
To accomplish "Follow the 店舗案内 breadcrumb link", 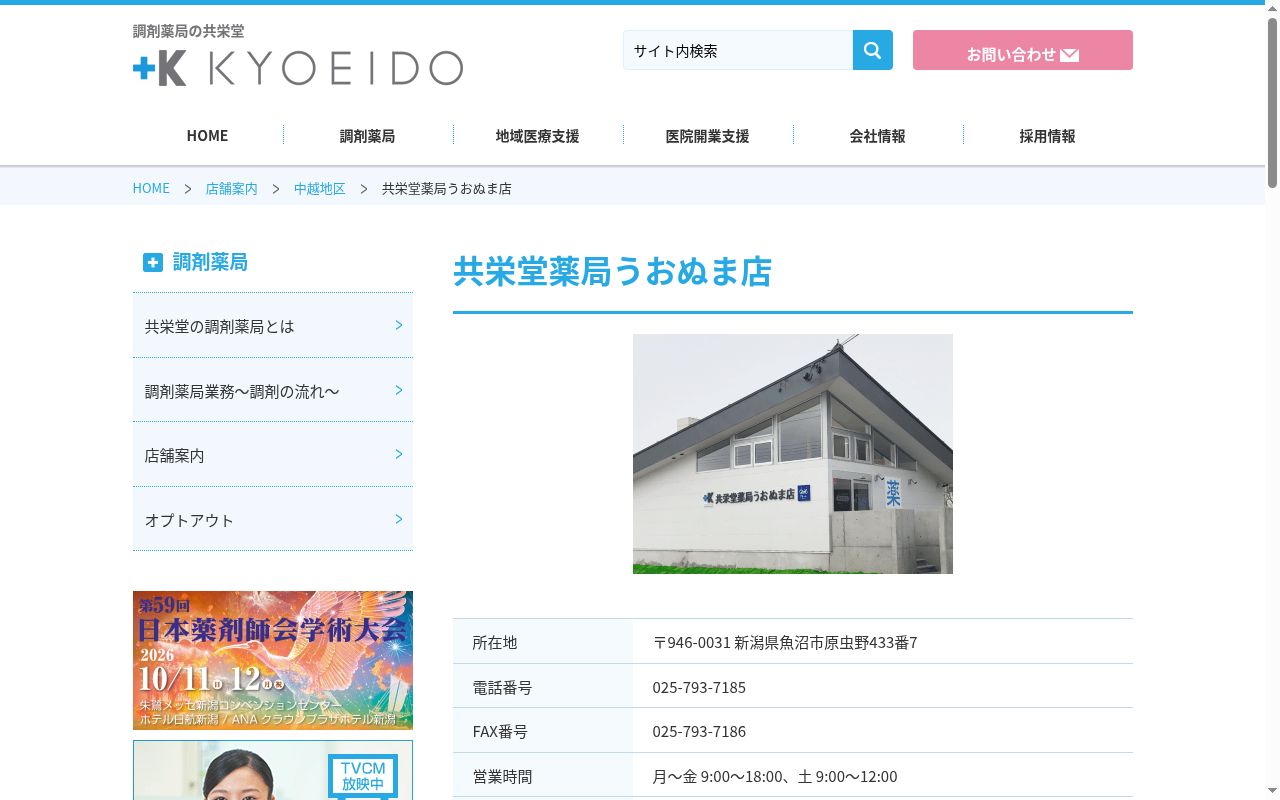I will click(x=231, y=188).
